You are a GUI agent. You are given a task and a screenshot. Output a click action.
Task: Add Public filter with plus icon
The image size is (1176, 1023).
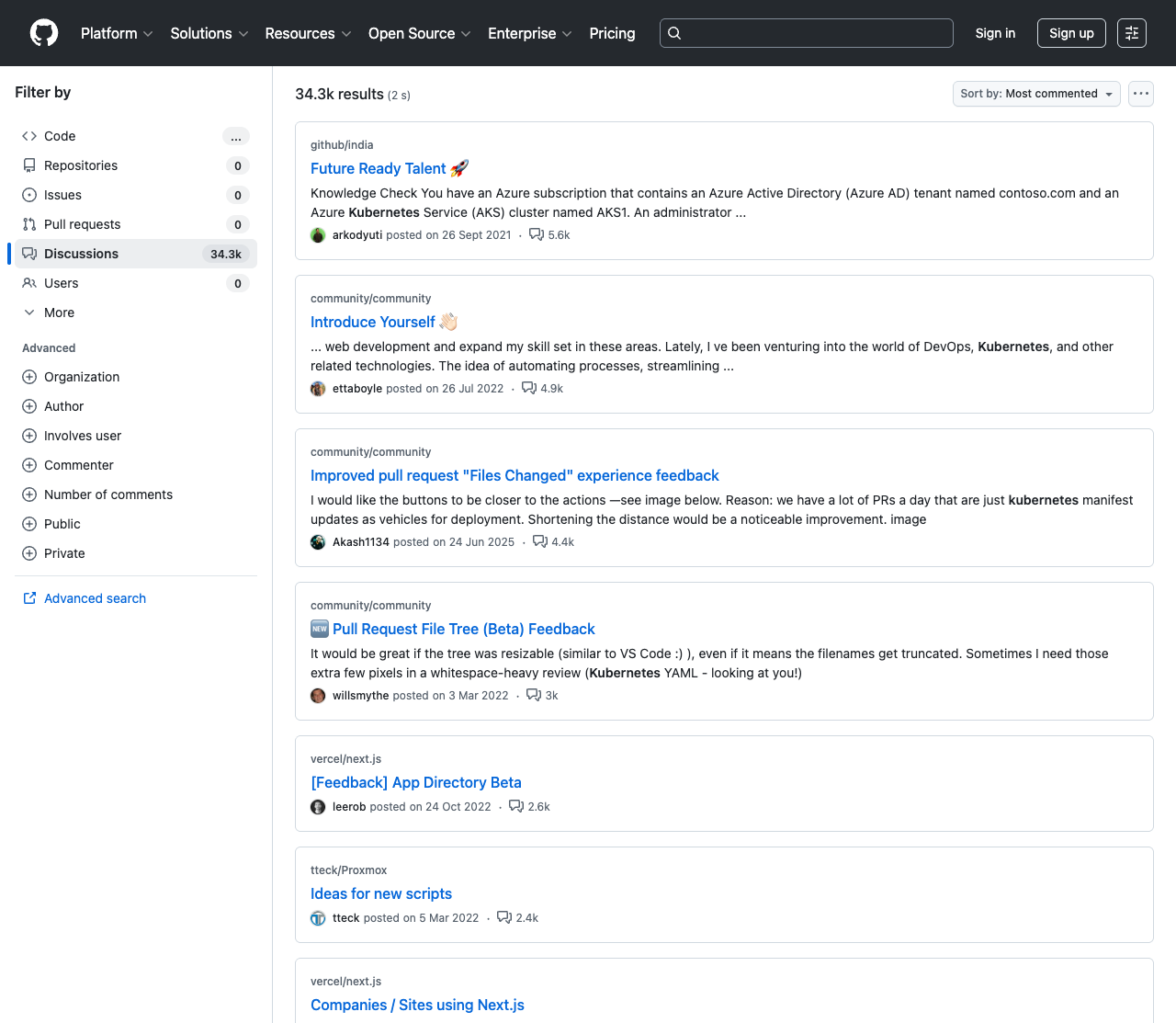click(29, 524)
